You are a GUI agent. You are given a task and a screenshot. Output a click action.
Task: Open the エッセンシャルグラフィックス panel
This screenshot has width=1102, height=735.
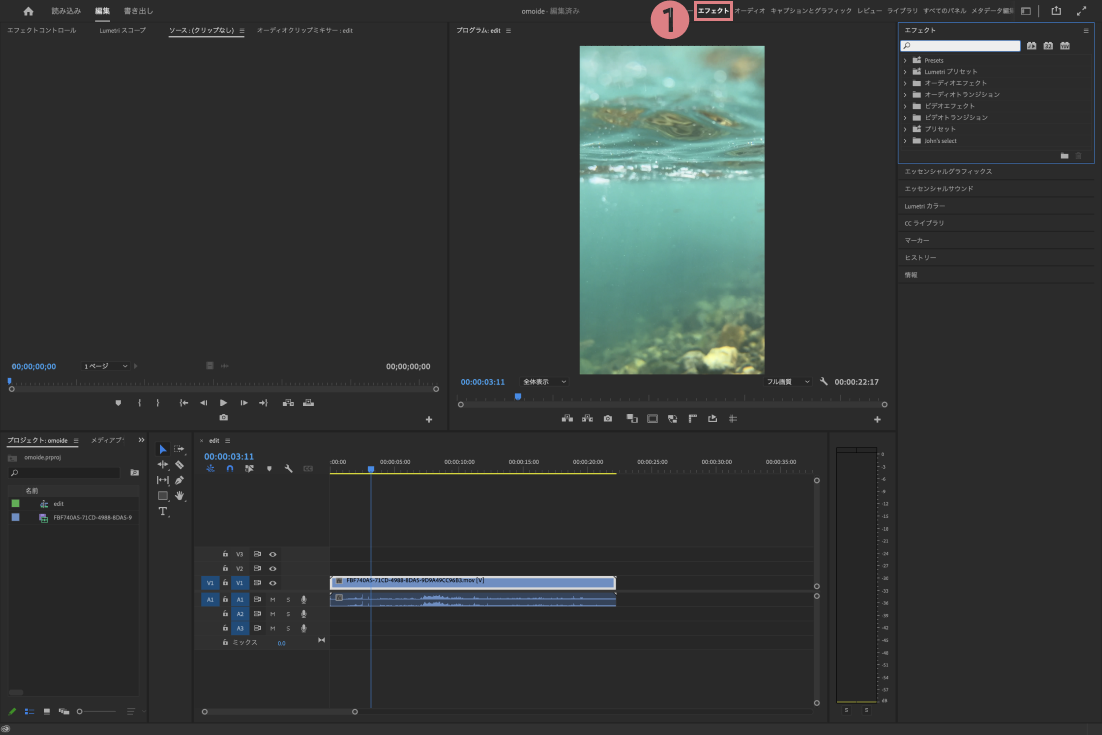[948, 171]
